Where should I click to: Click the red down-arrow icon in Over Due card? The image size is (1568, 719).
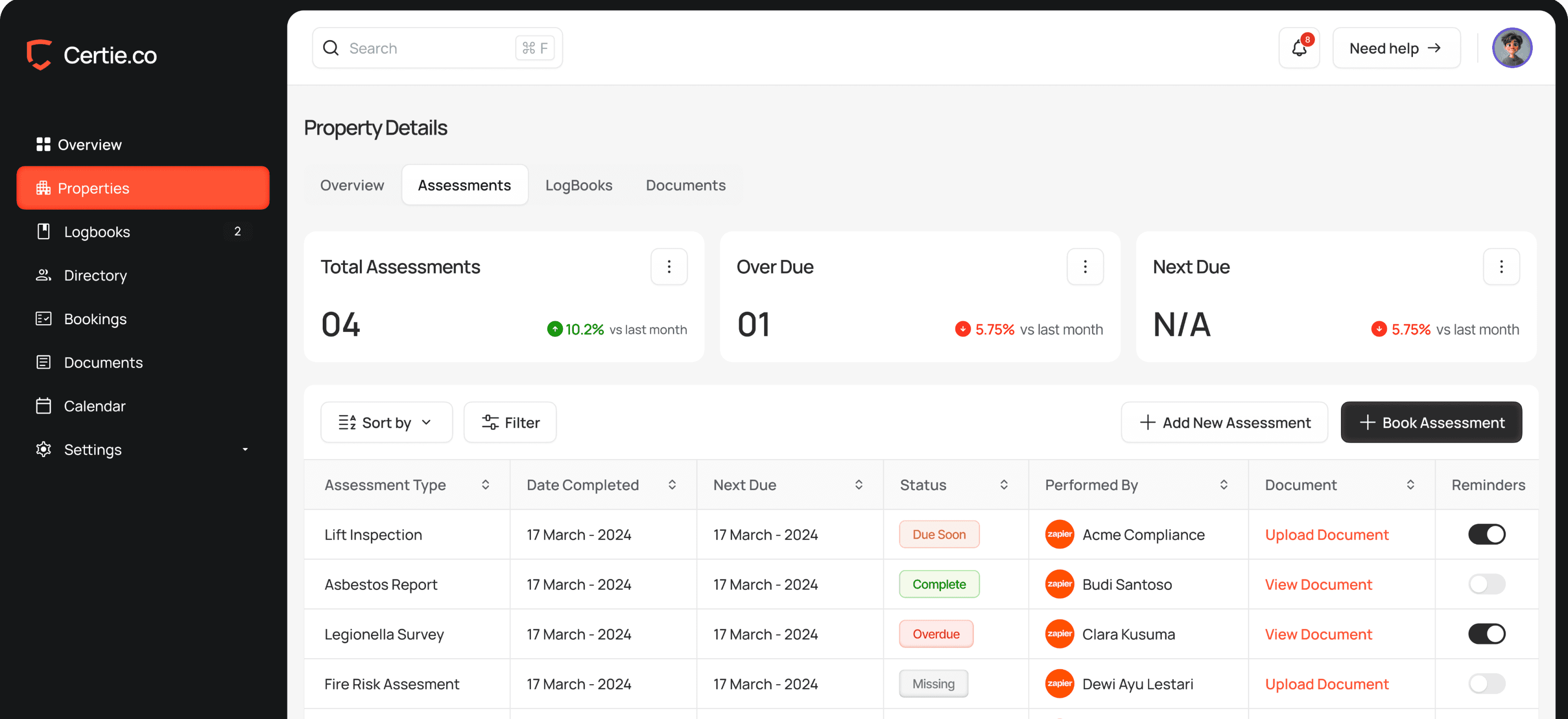click(962, 330)
